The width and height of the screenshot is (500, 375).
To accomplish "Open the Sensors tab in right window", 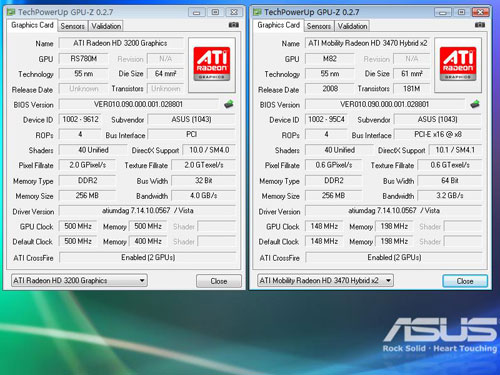I will click(319, 26).
